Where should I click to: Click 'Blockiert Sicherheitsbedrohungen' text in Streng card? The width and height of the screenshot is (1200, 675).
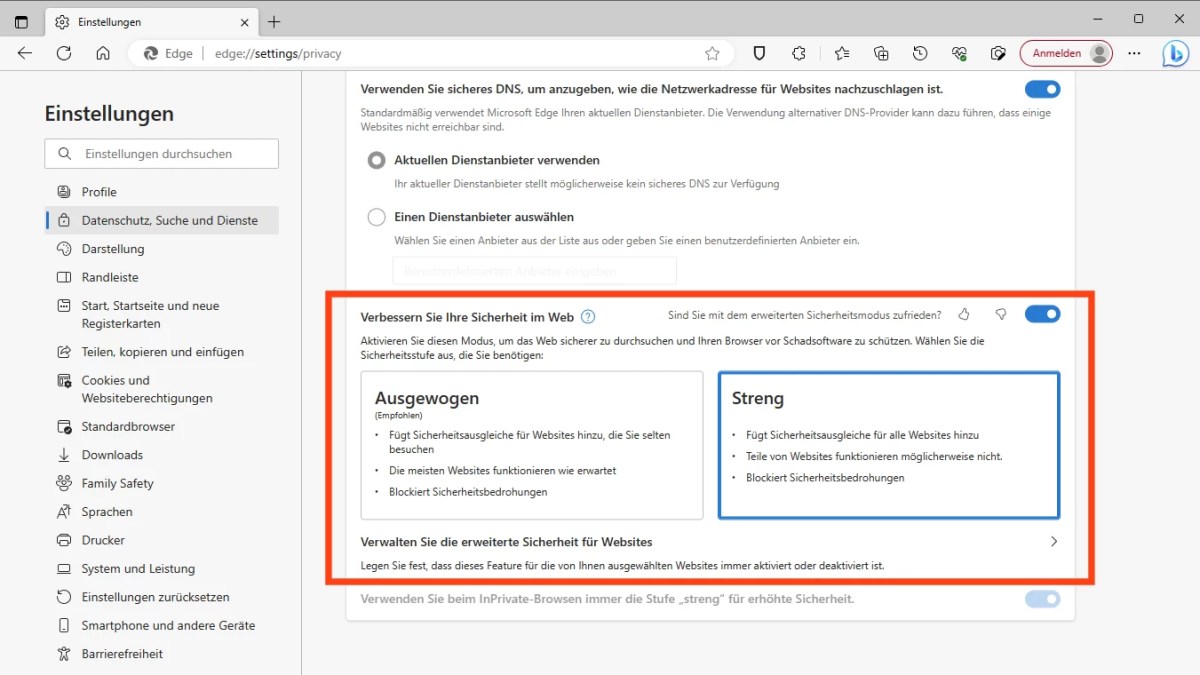pos(825,478)
